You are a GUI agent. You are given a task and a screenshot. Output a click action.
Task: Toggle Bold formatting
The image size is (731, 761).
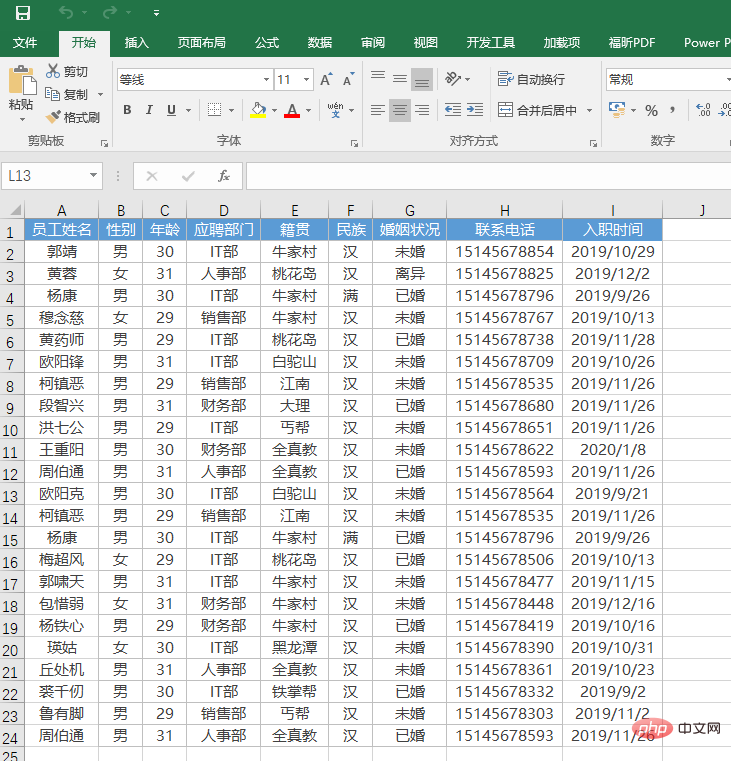127,110
